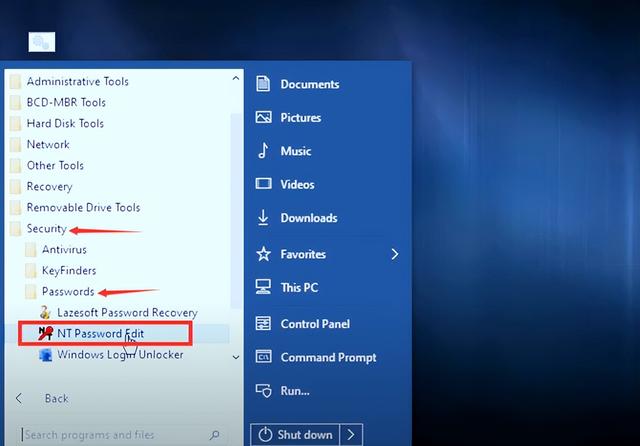Open shutdown options arrow menu
Image resolution: width=640 pixels, height=446 pixels.
[x=351, y=435]
